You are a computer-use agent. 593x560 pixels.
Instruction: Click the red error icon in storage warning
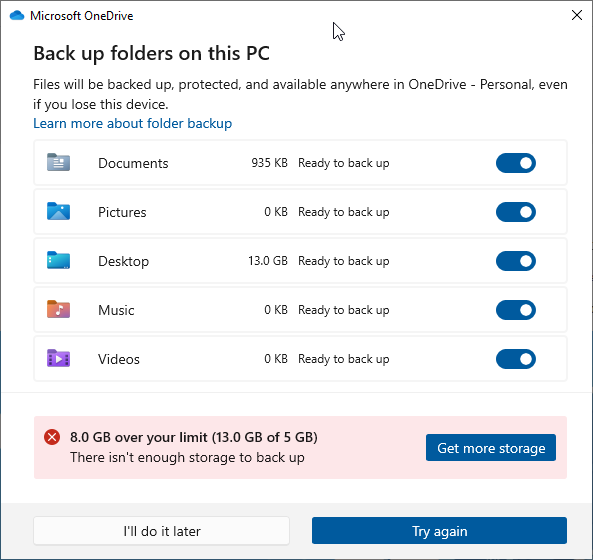tap(52, 437)
